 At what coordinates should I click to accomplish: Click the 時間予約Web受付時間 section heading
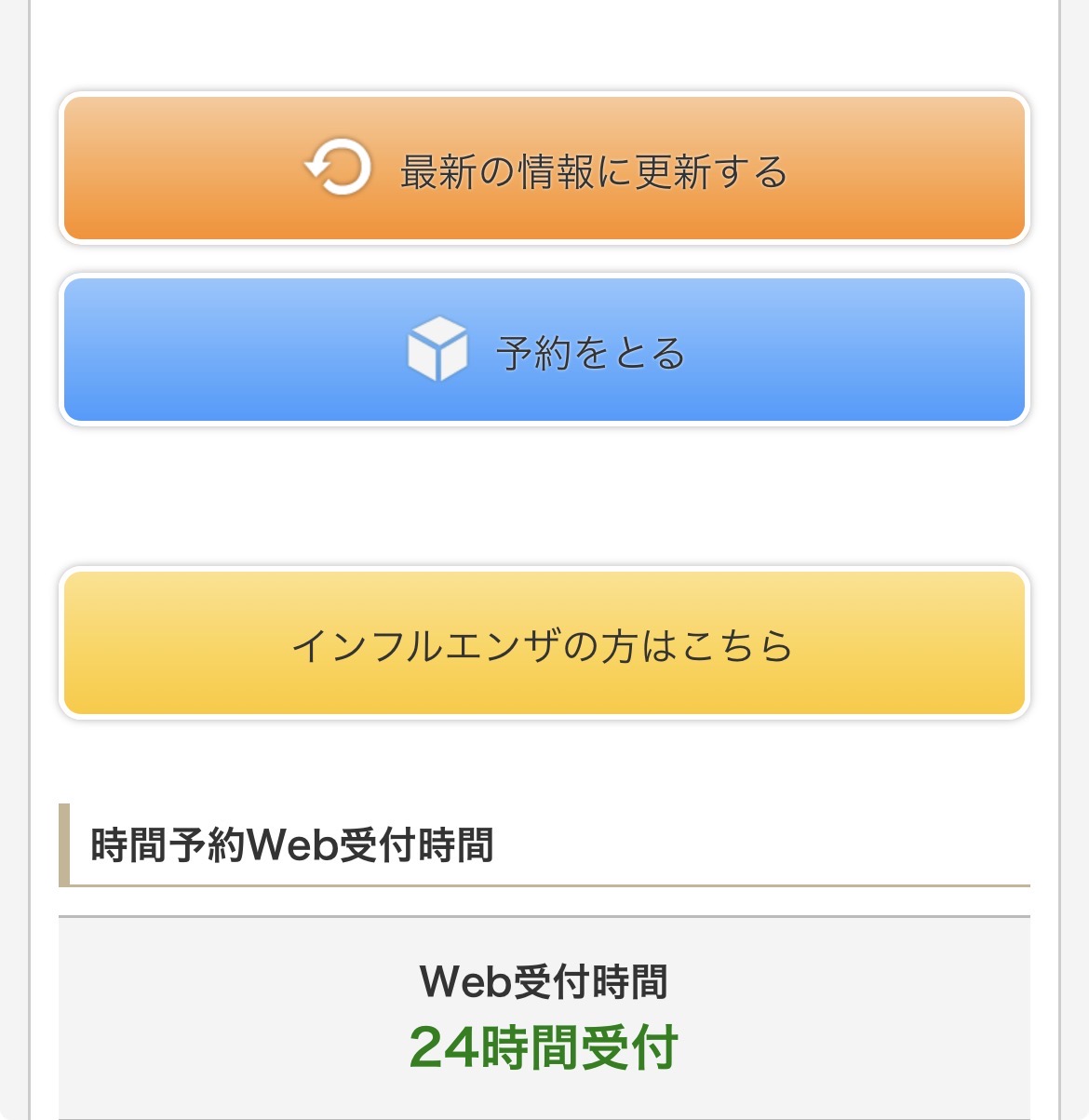(292, 845)
